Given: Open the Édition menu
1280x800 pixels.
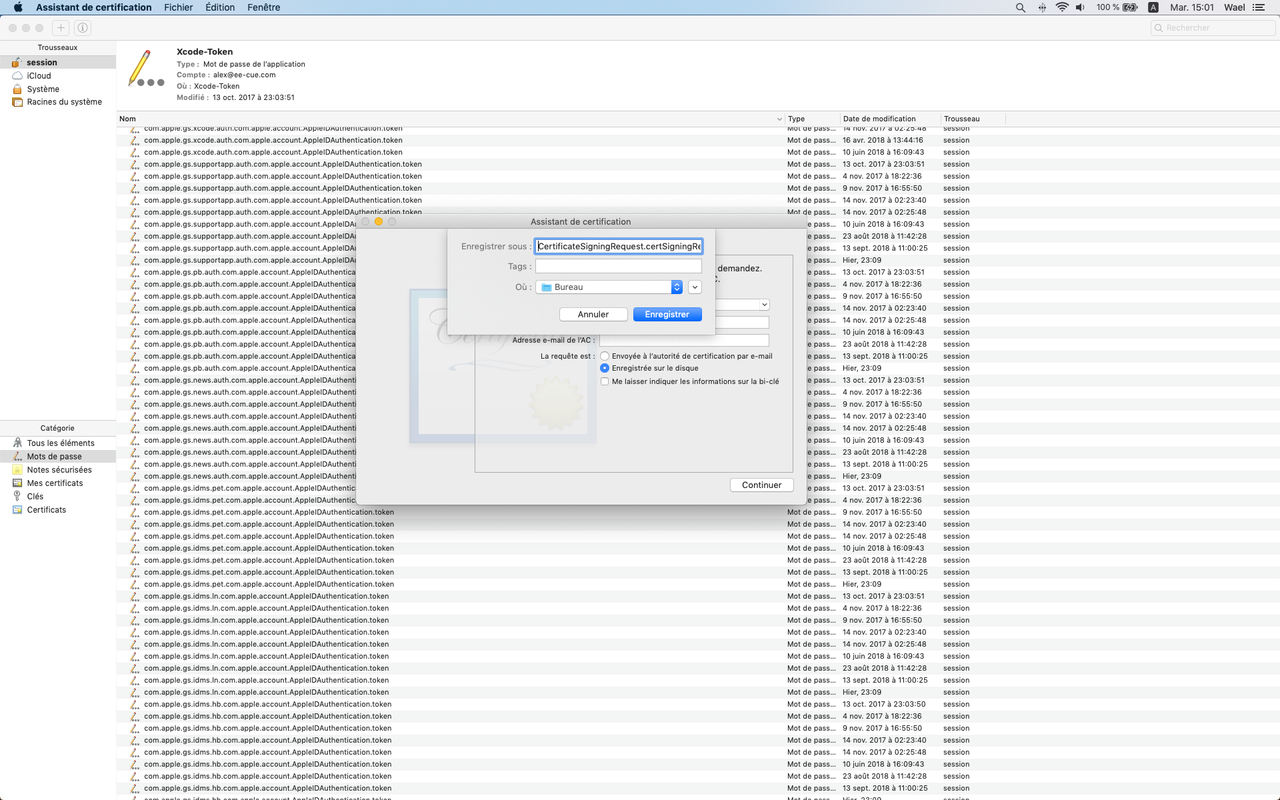Looking at the screenshot, I should tap(220, 7).
